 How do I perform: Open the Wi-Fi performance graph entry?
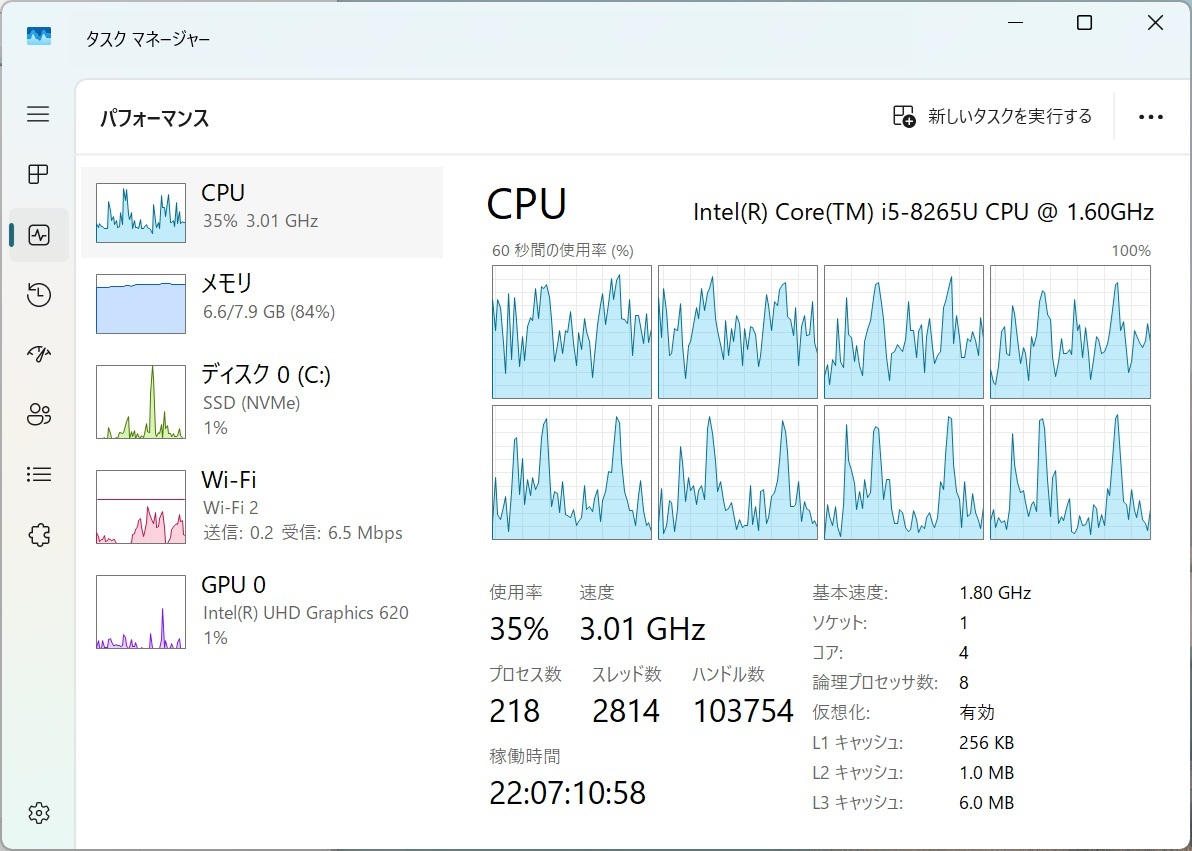tap(262, 506)
